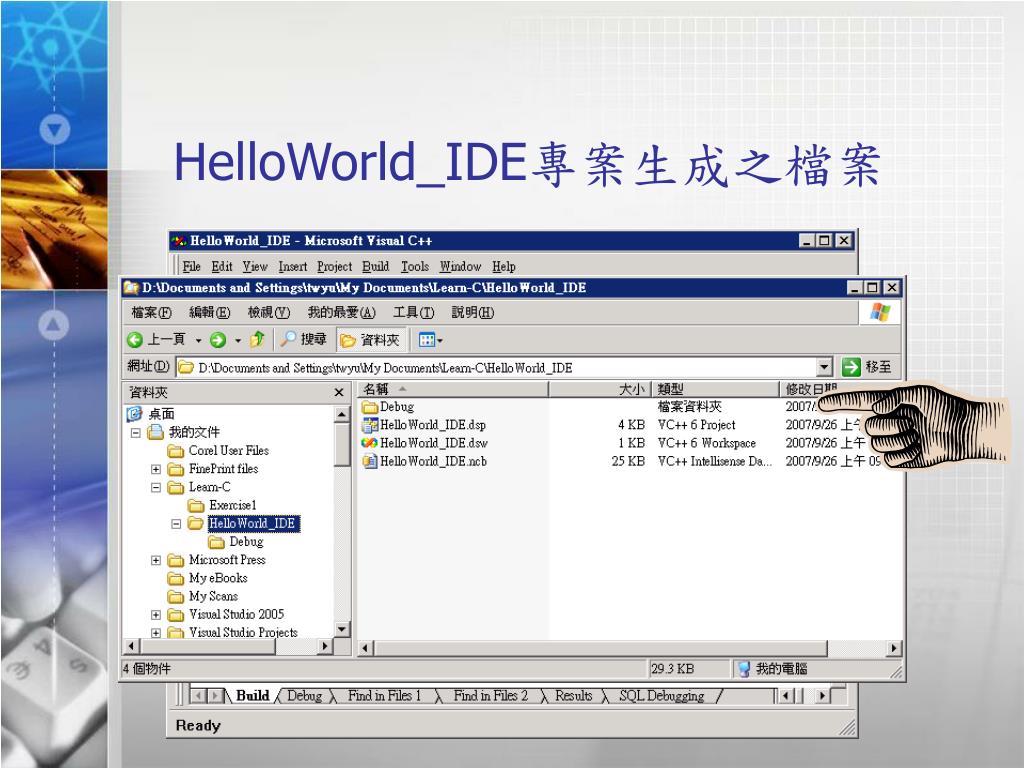Image resolution: width=1024 pixels, height=768 pixels.
Task: Click the Search (搜尋) toolbar button
Action: 303,339
